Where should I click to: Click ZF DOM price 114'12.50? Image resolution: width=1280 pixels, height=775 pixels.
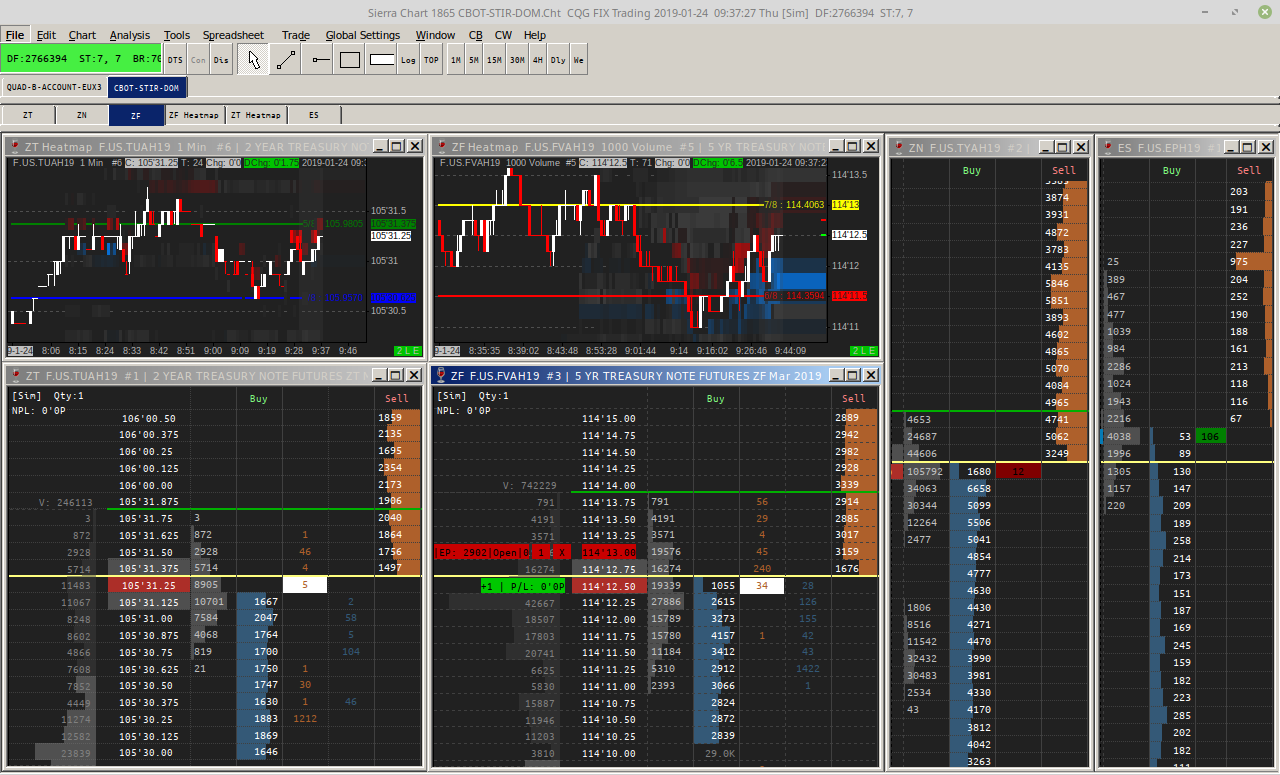pyautogui.click(x=608, y=586)
